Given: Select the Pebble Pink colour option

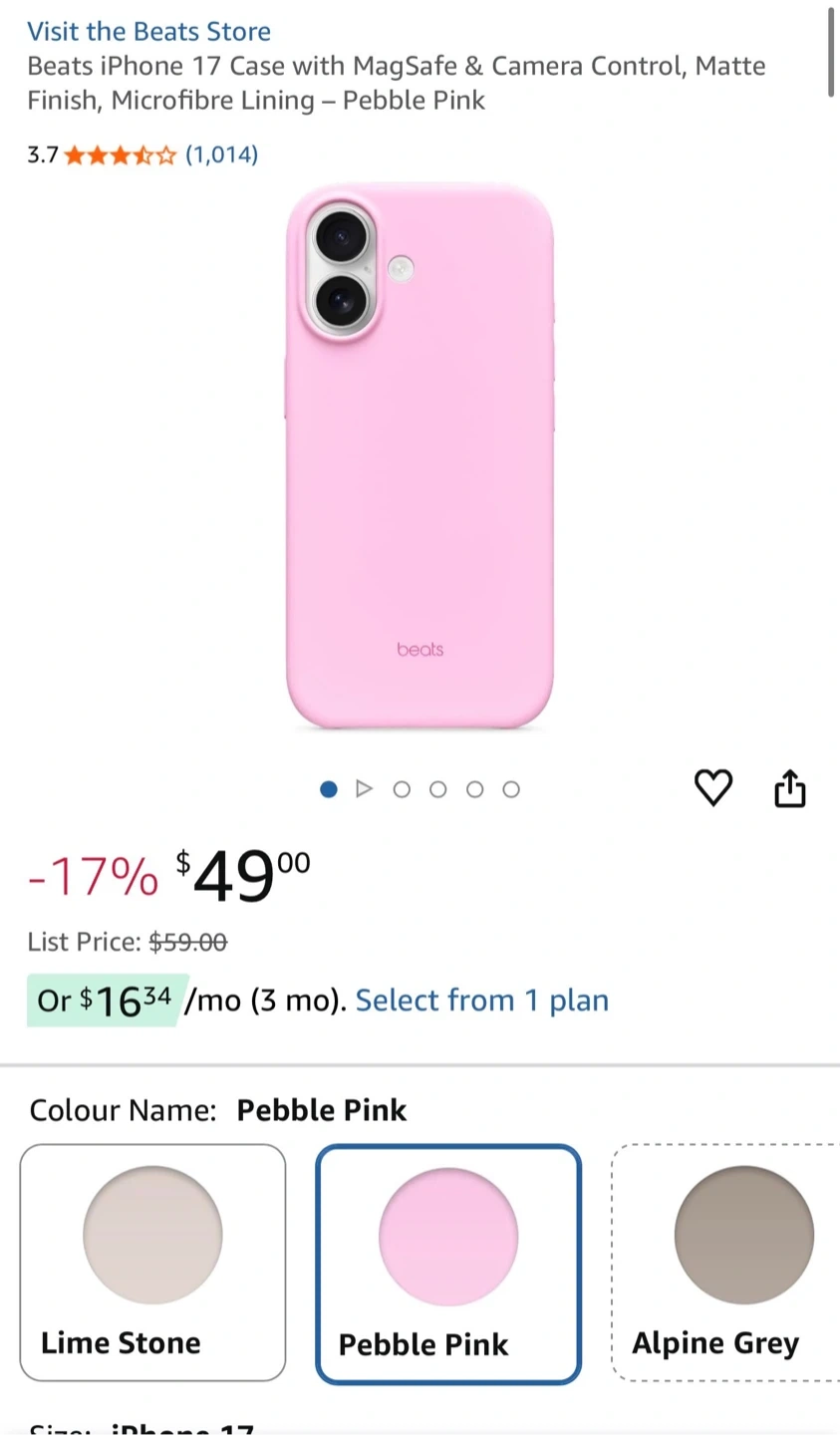Looking at the screenshot, I should point(448,1264).
